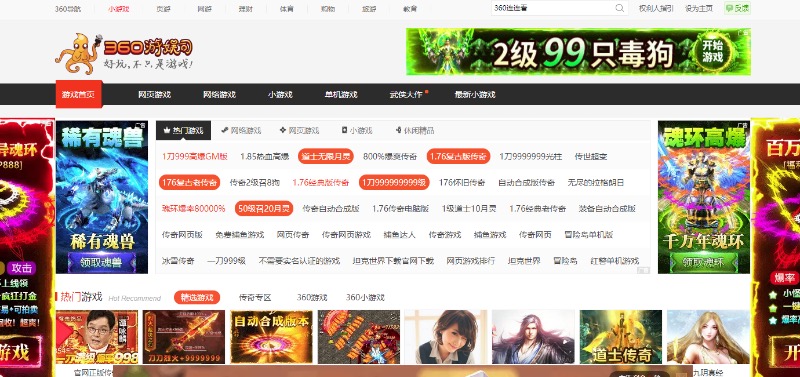800x377 pixels.
Task: Click the 1刀999999999级 orange pill
Action: 394,183
